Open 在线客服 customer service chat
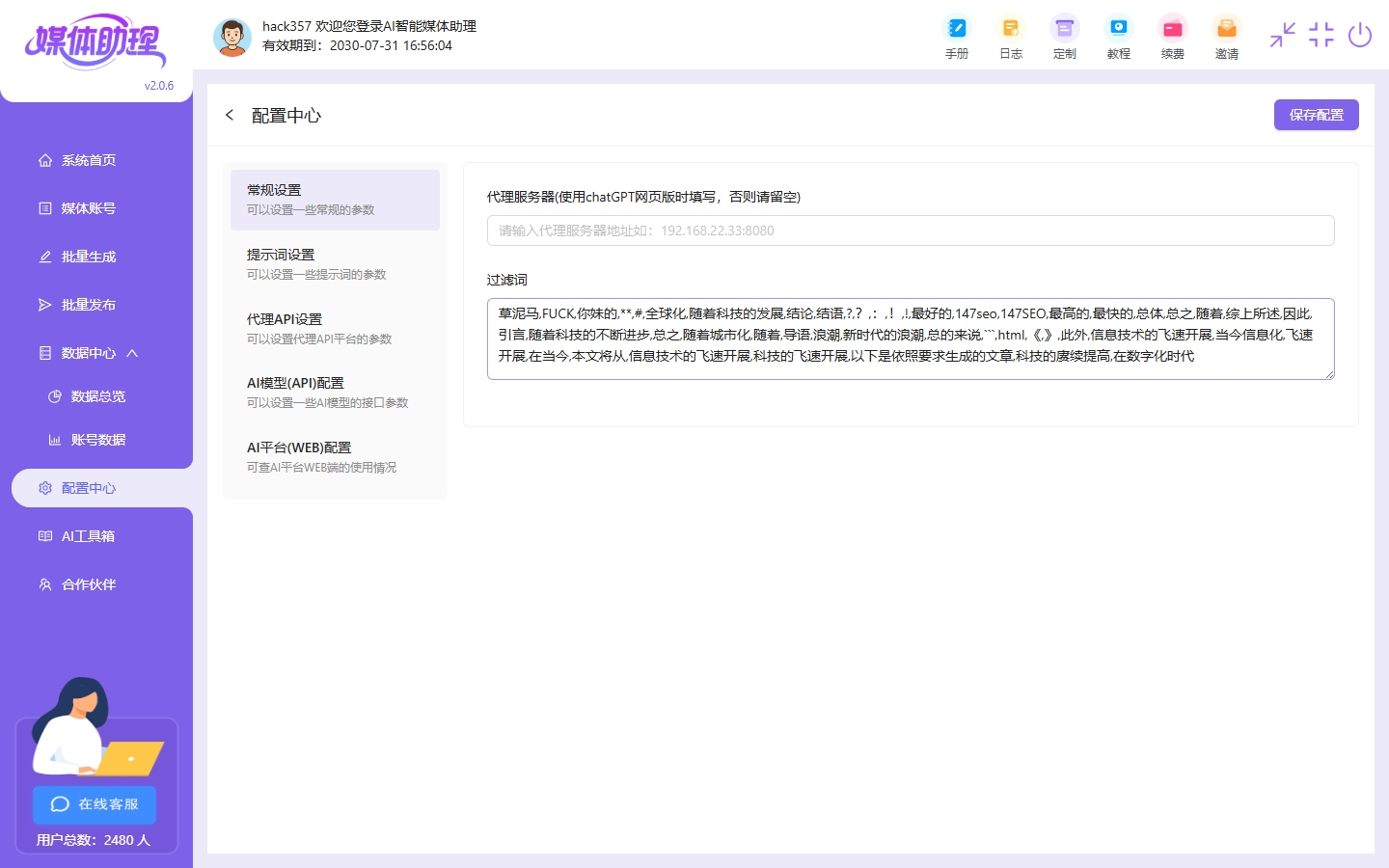 tap(94, 804)
